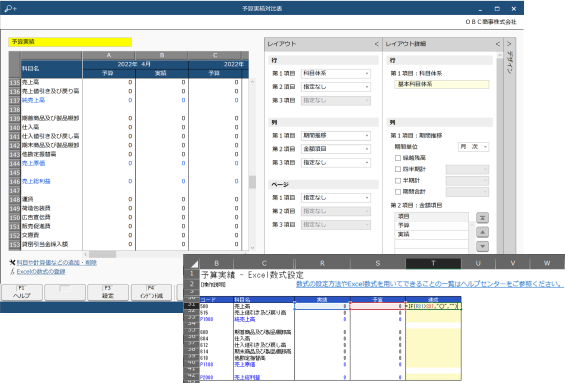Open the greyed dropdown next to 四半期計
Image resolution: width=565 pixels, height=383 pixels.
[x=467, y=169]
